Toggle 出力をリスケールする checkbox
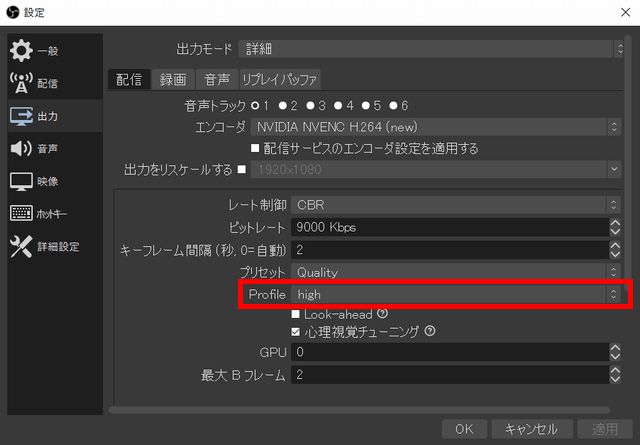Screen dimensions: 640x445 pos(242,169)
